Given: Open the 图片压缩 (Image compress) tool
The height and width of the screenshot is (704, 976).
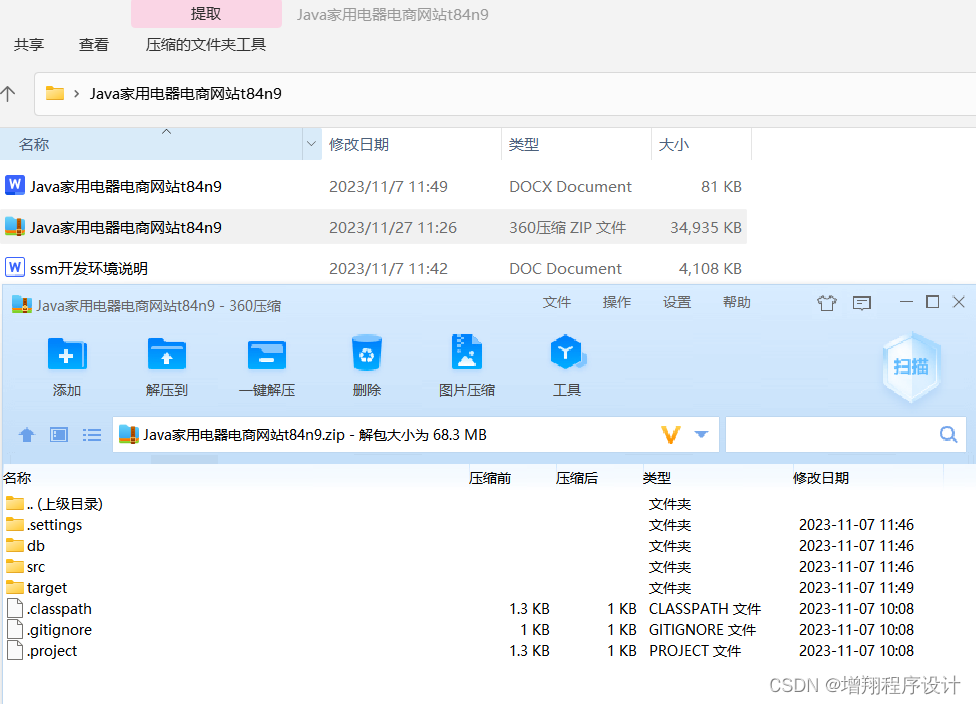Looking at the screenshot, I should pyautogui.click(x=467, y=352).
